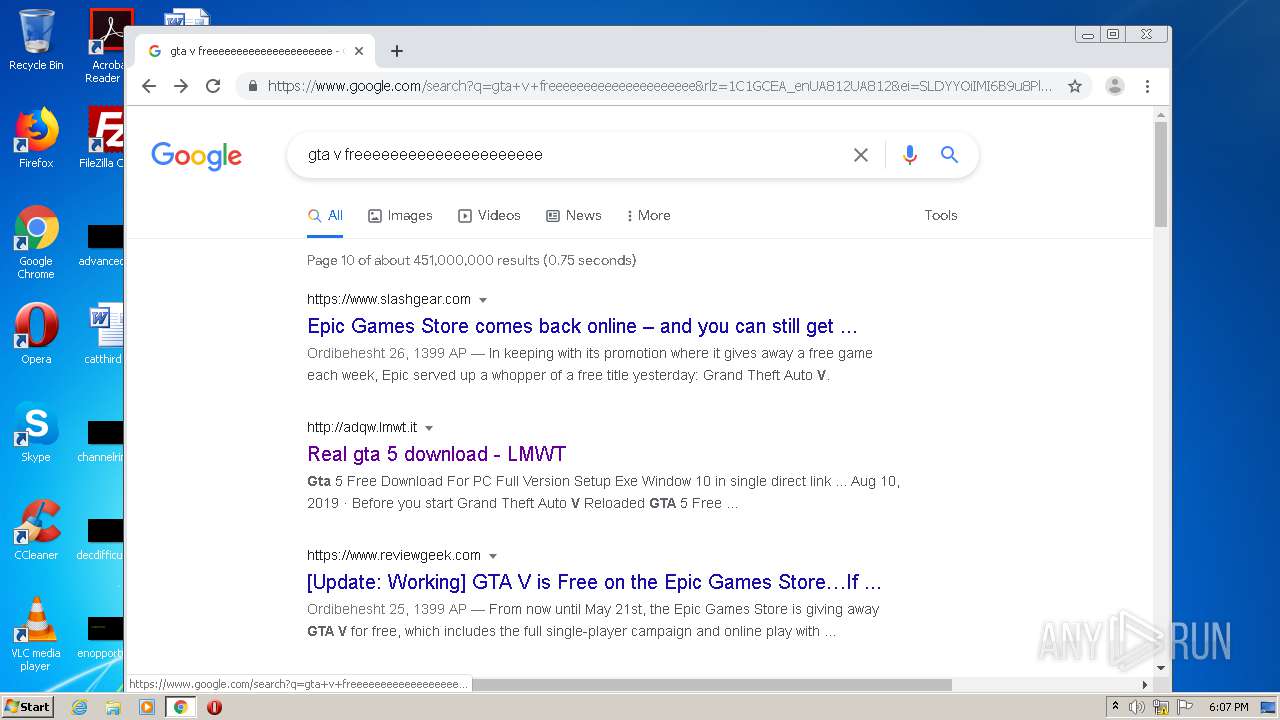
Task: Open Word document catthird desktop icon
Action: pyautogui.click(x=104, y=335)
